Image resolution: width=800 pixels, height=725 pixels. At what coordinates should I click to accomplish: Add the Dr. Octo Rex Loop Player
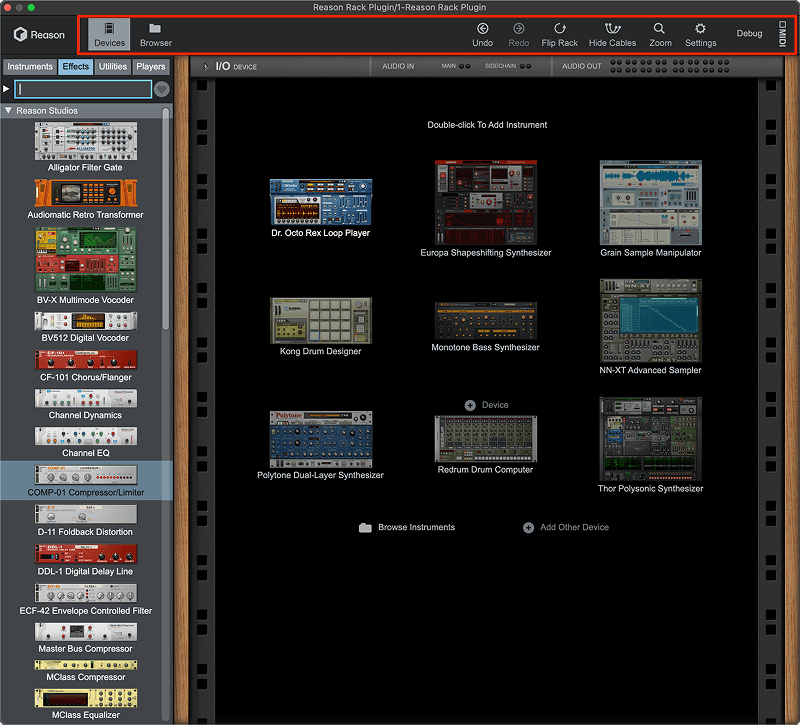320,208
